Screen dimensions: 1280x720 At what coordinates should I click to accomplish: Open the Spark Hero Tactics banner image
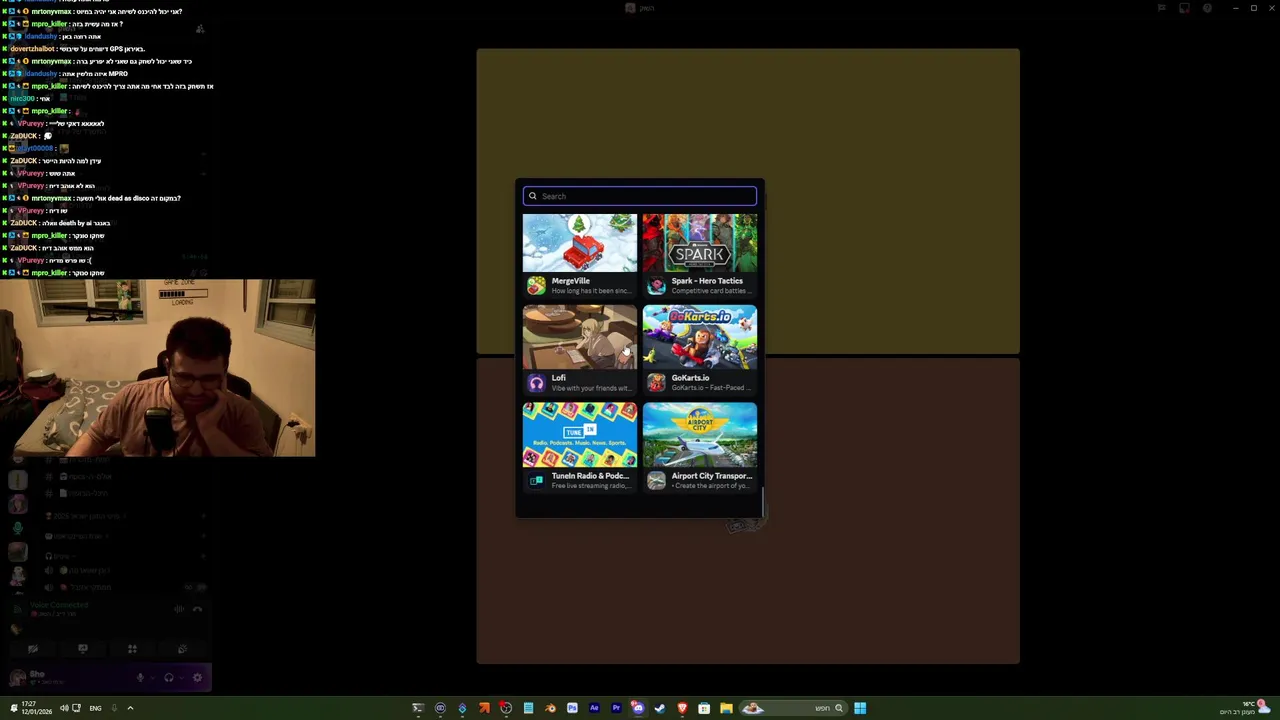[700, 242]
